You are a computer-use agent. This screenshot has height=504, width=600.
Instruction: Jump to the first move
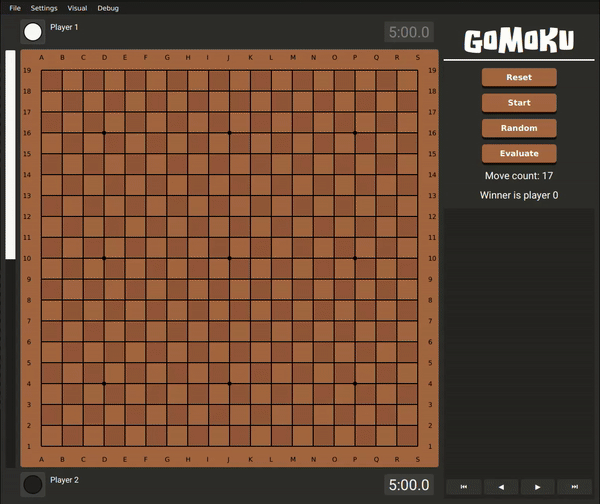point(463,486)
